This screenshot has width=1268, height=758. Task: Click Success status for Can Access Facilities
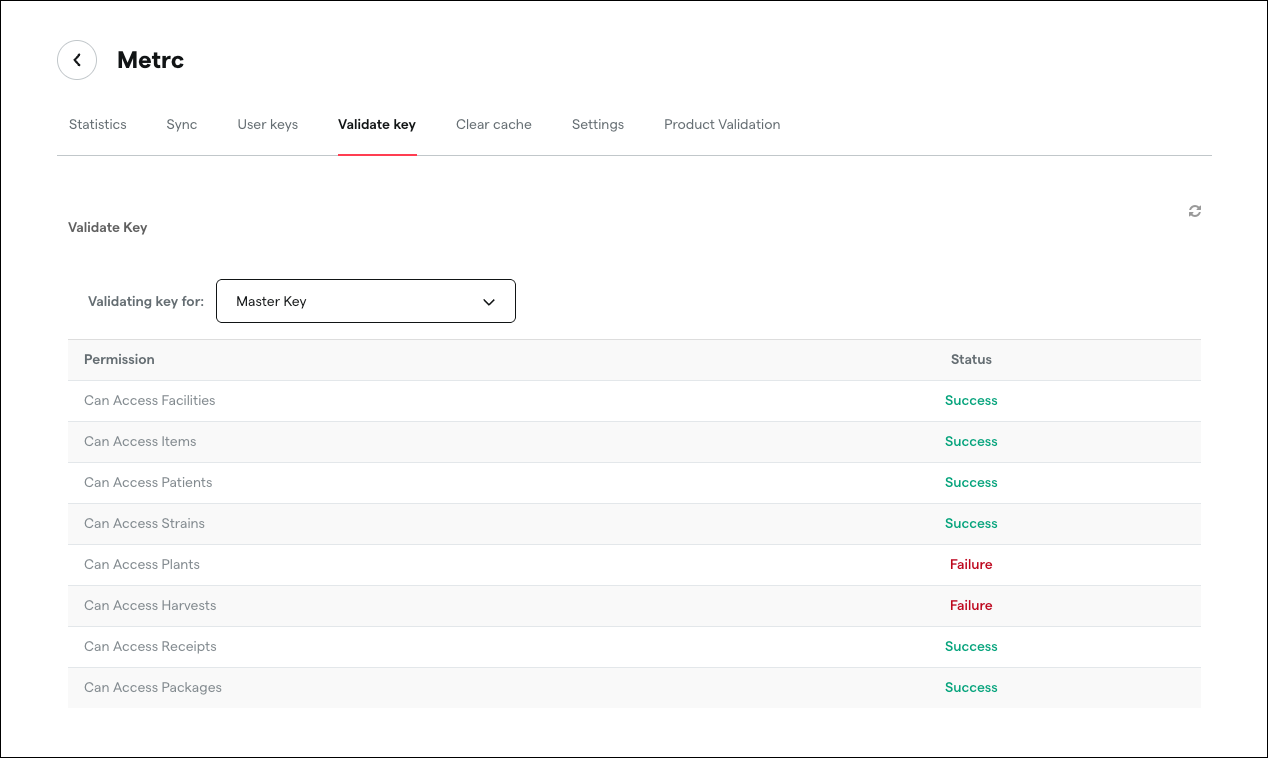point(971,400)
